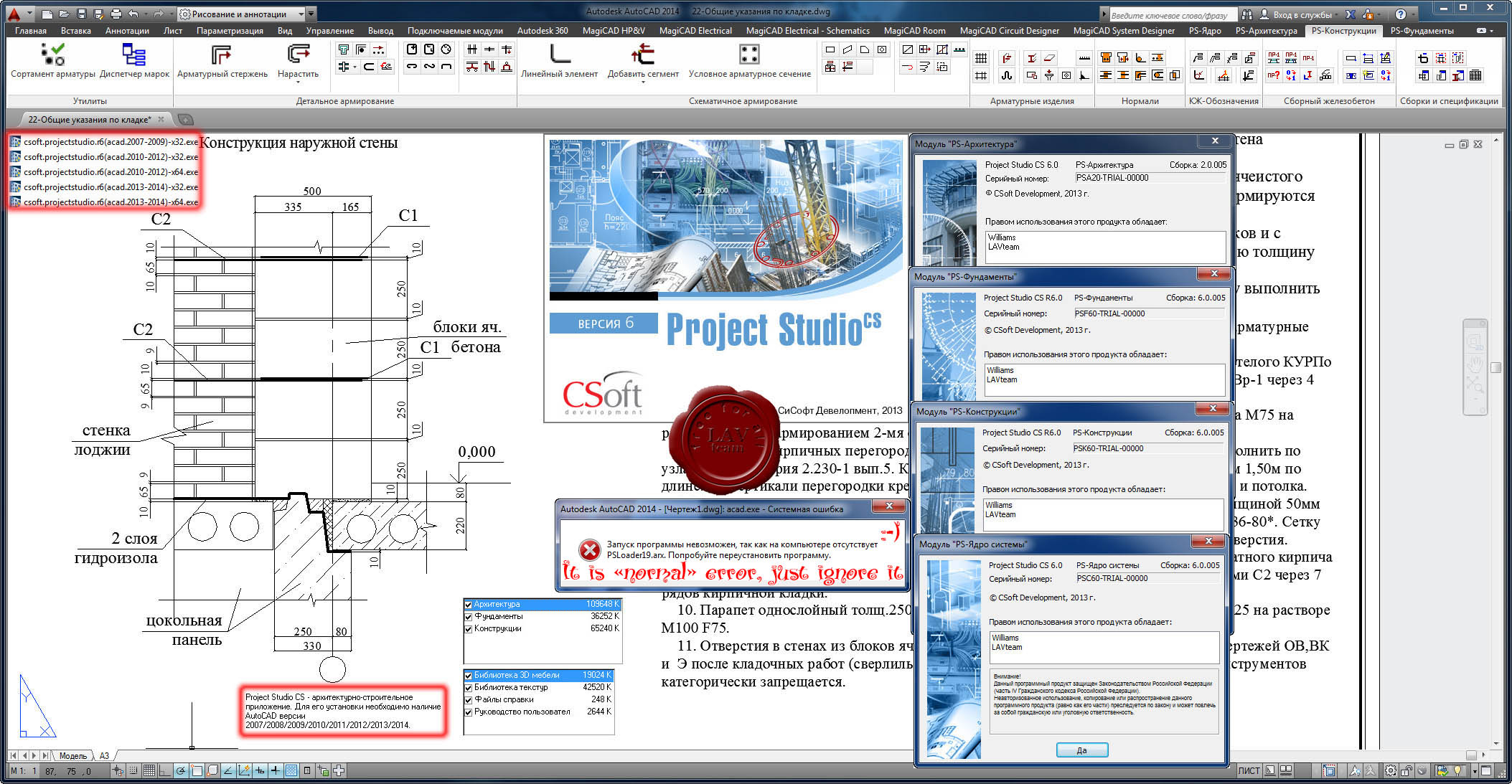The width and height of the screenshot is (1512, 784).
Task: Toggle the Конструкции component checkbox
Action: 468,629
